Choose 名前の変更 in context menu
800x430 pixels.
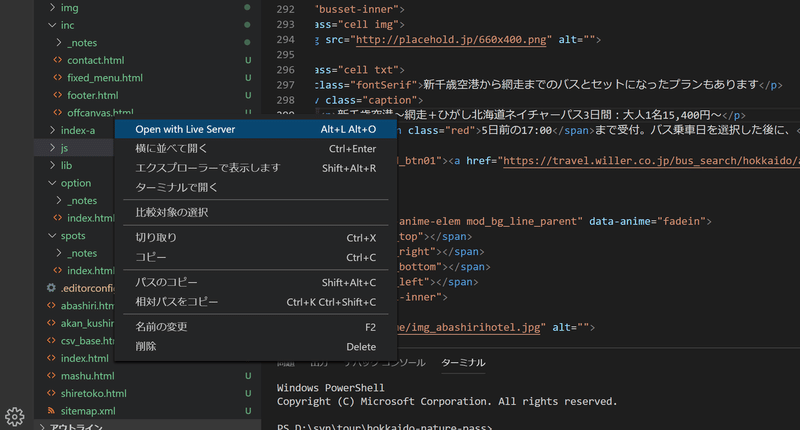click(x=160, y=327)
